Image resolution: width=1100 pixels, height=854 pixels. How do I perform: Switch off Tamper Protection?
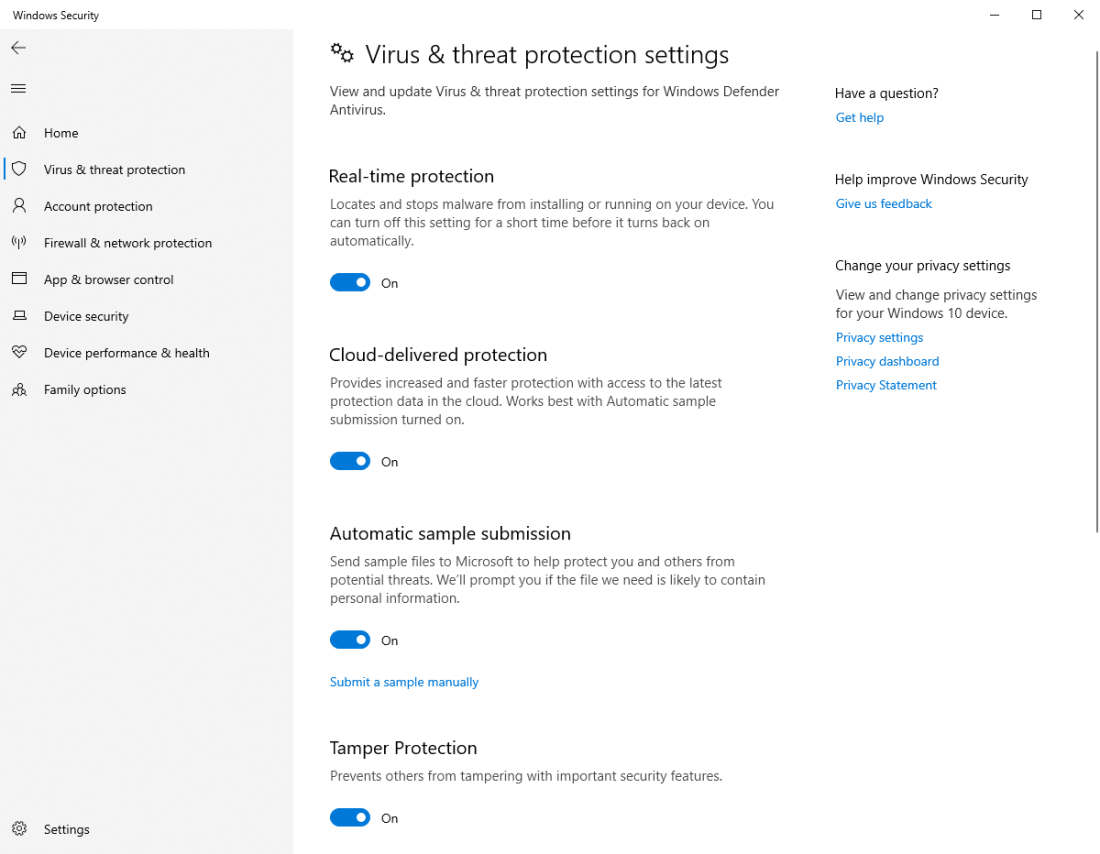click(350, 818)
